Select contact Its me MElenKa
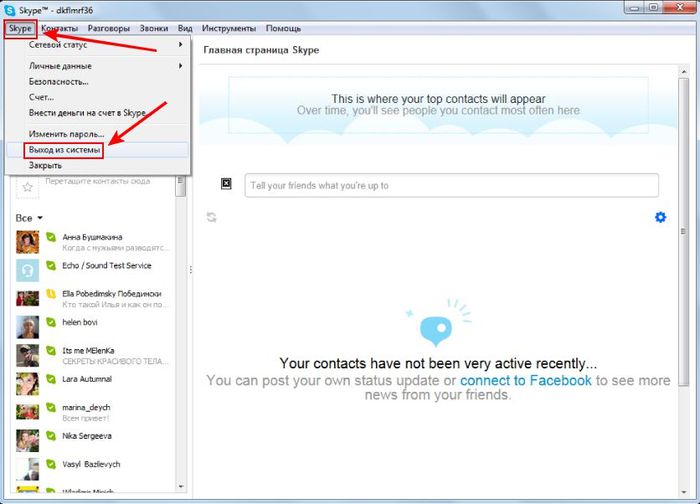The image size is (700, 504). coord(94,356)
